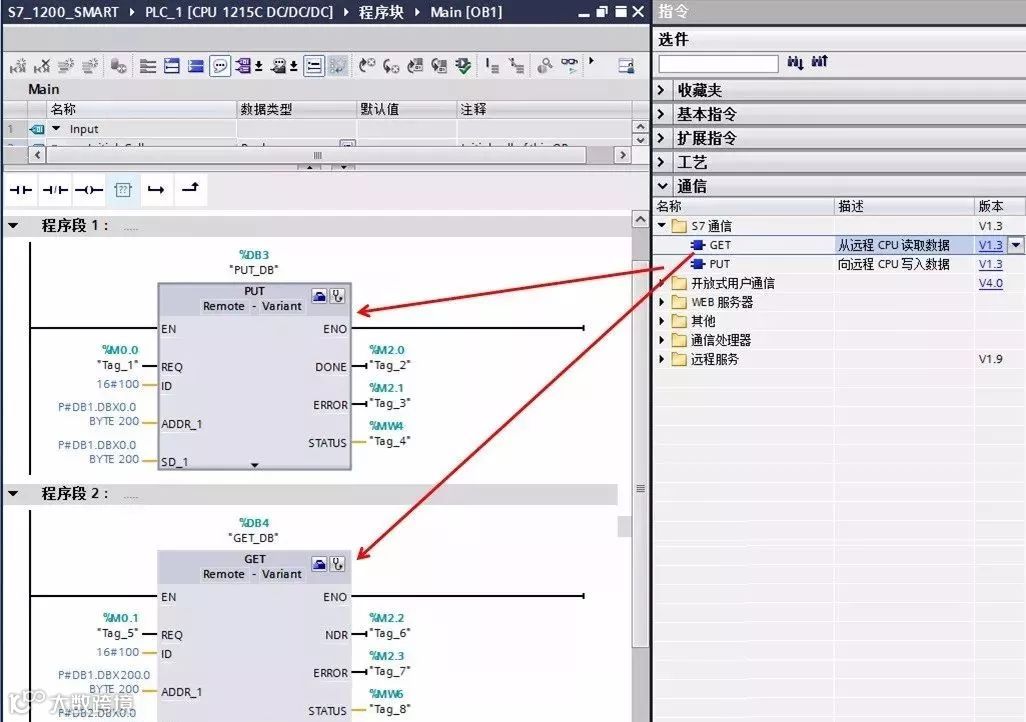Select "Tag_1" operand at REQ
This screenshot has width=1026, height=722.
click(118, 365)
